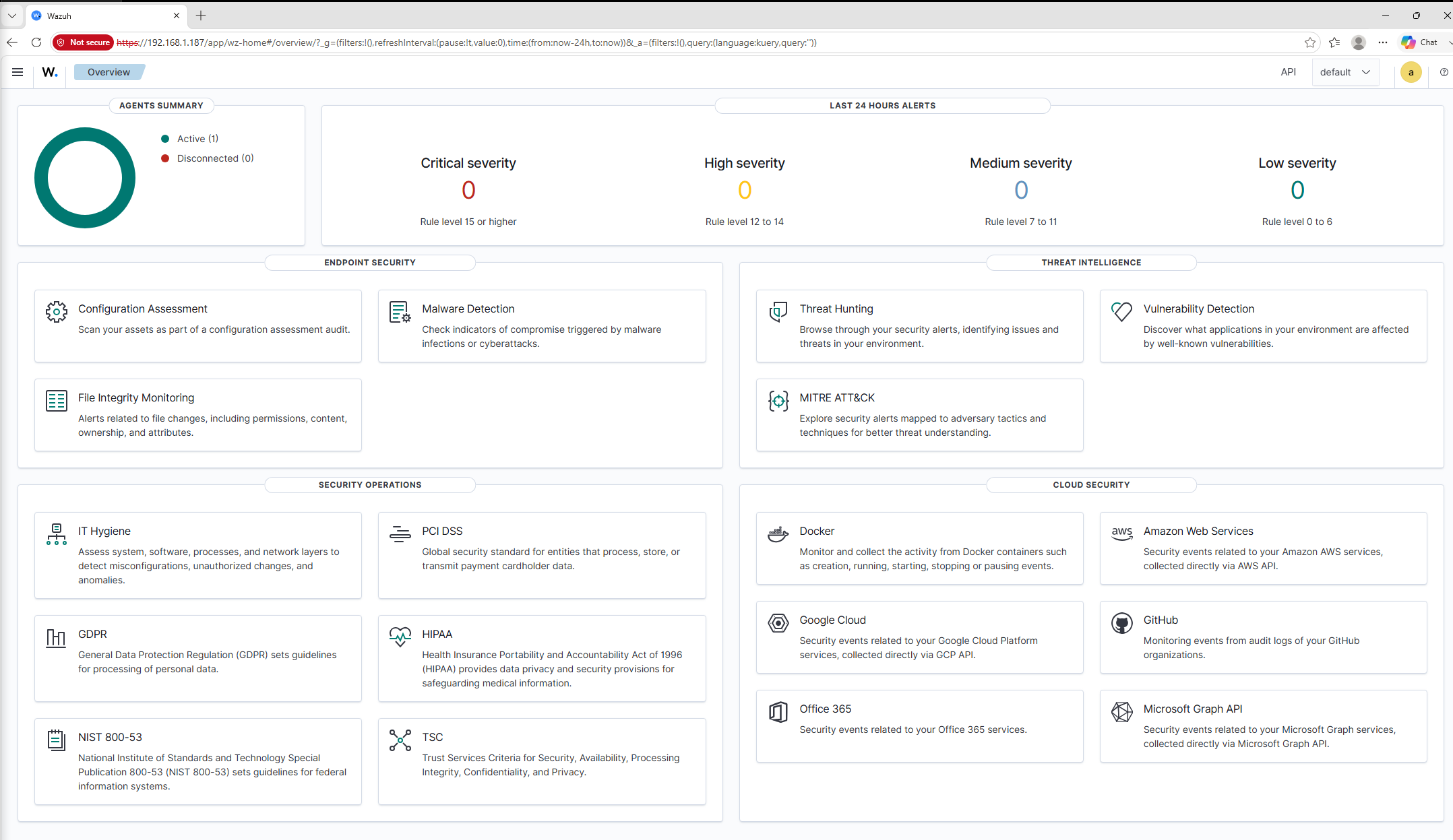This screenshot has height=840, width=1453.
Task: Click the agents summary donut chart
Action: 85,178
